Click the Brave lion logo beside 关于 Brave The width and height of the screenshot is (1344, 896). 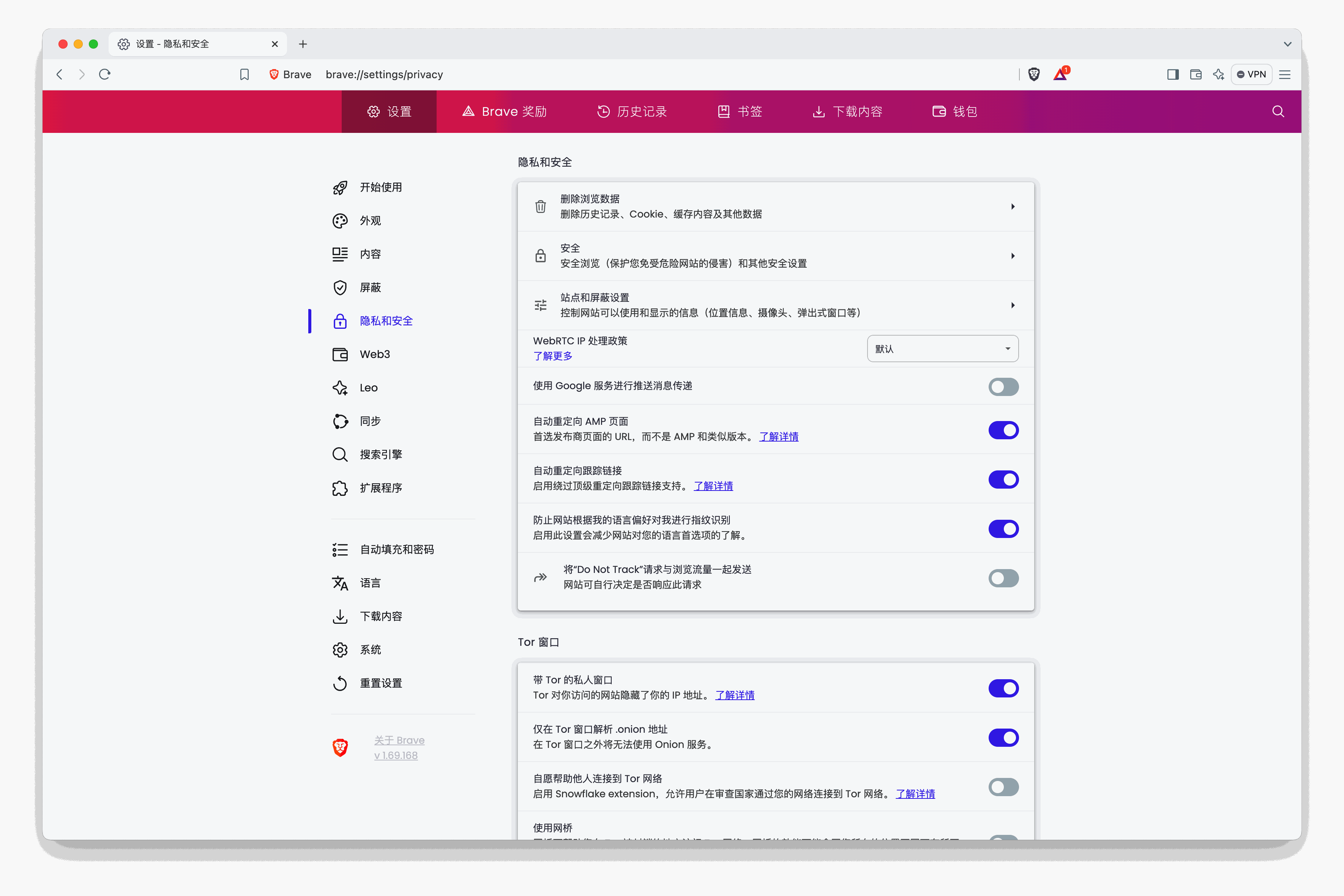click(340, 748)
